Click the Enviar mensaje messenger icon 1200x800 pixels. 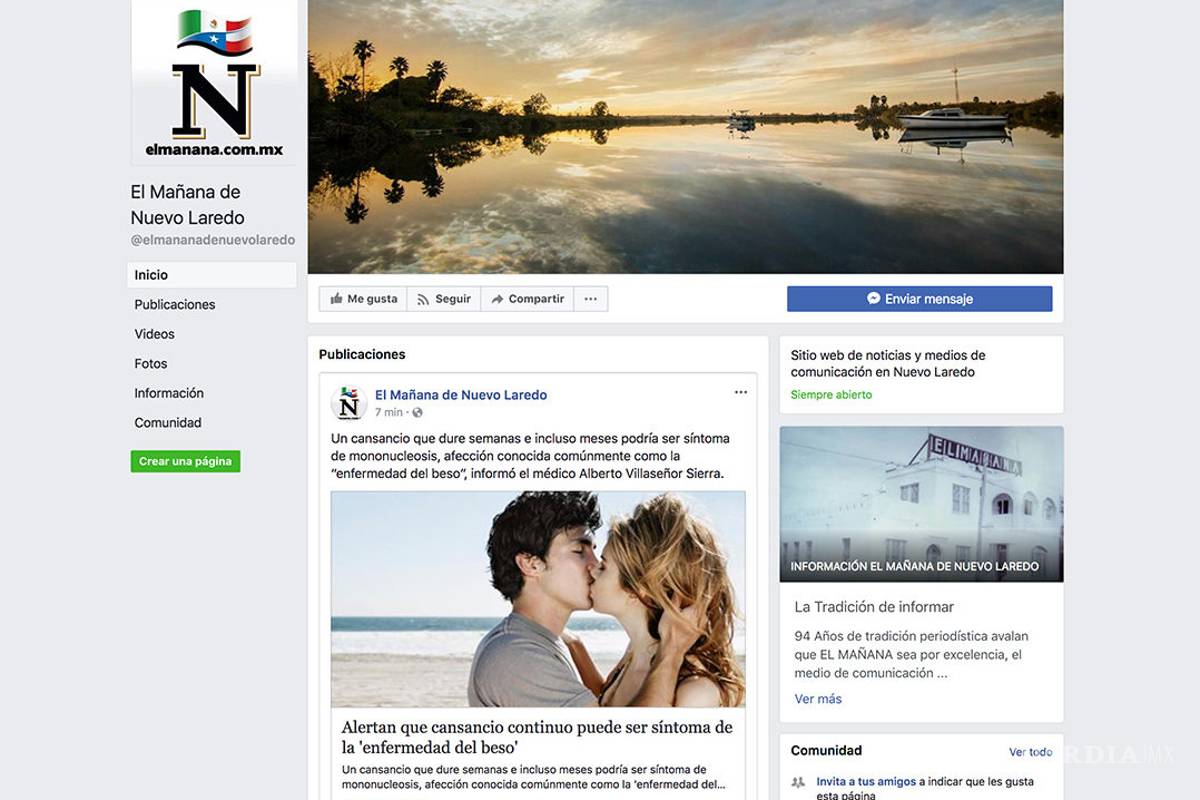click(x=875, y=298)
